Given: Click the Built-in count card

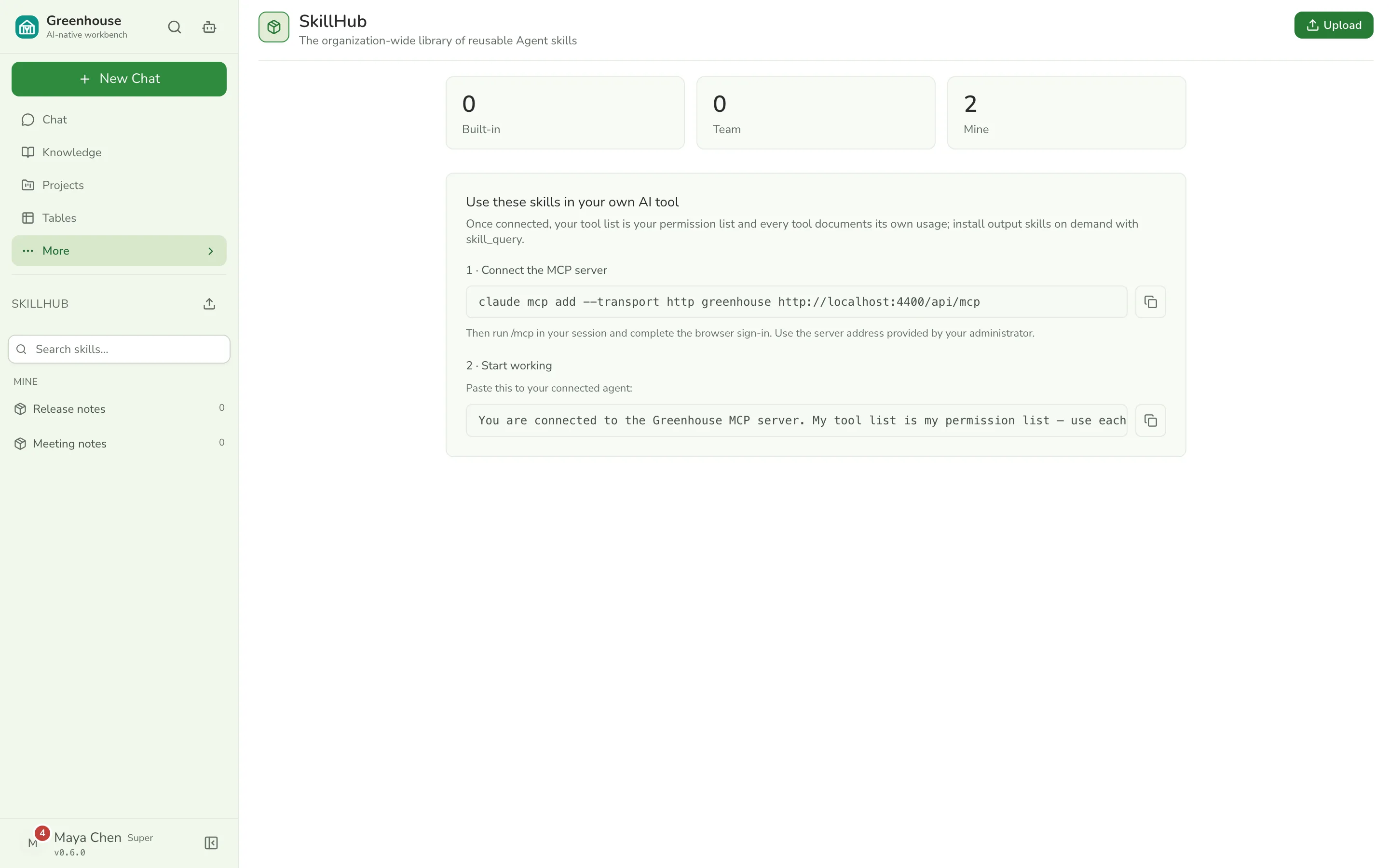Looking at the screenshot, I should coord(565,113).
